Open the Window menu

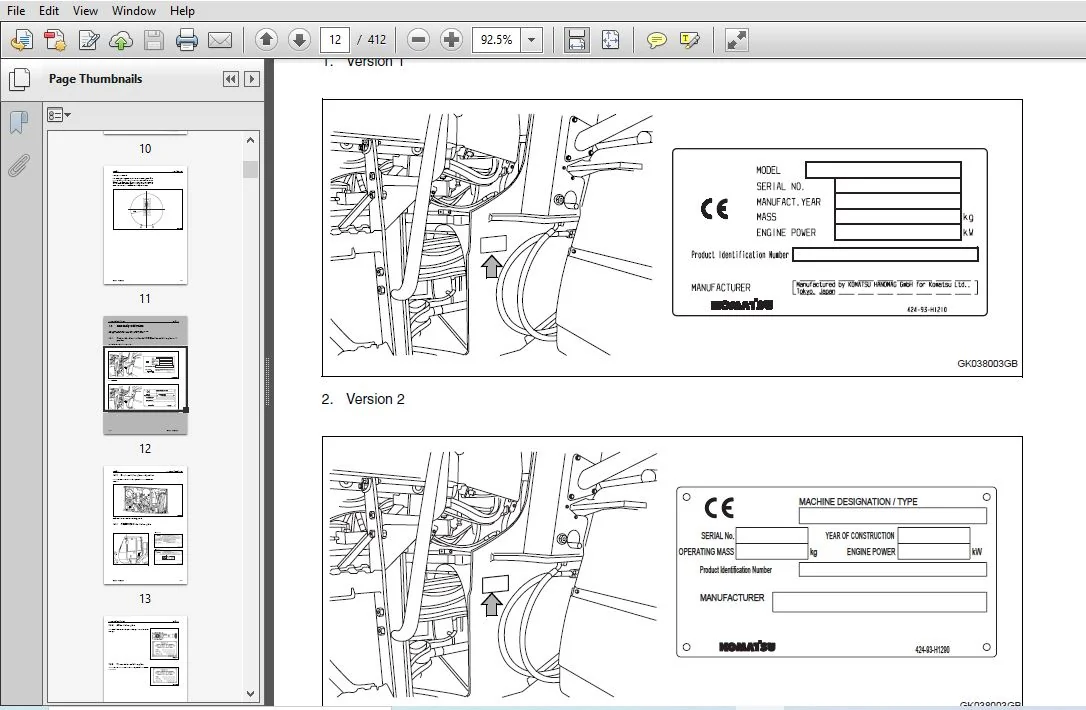click(x=134, y=10)
